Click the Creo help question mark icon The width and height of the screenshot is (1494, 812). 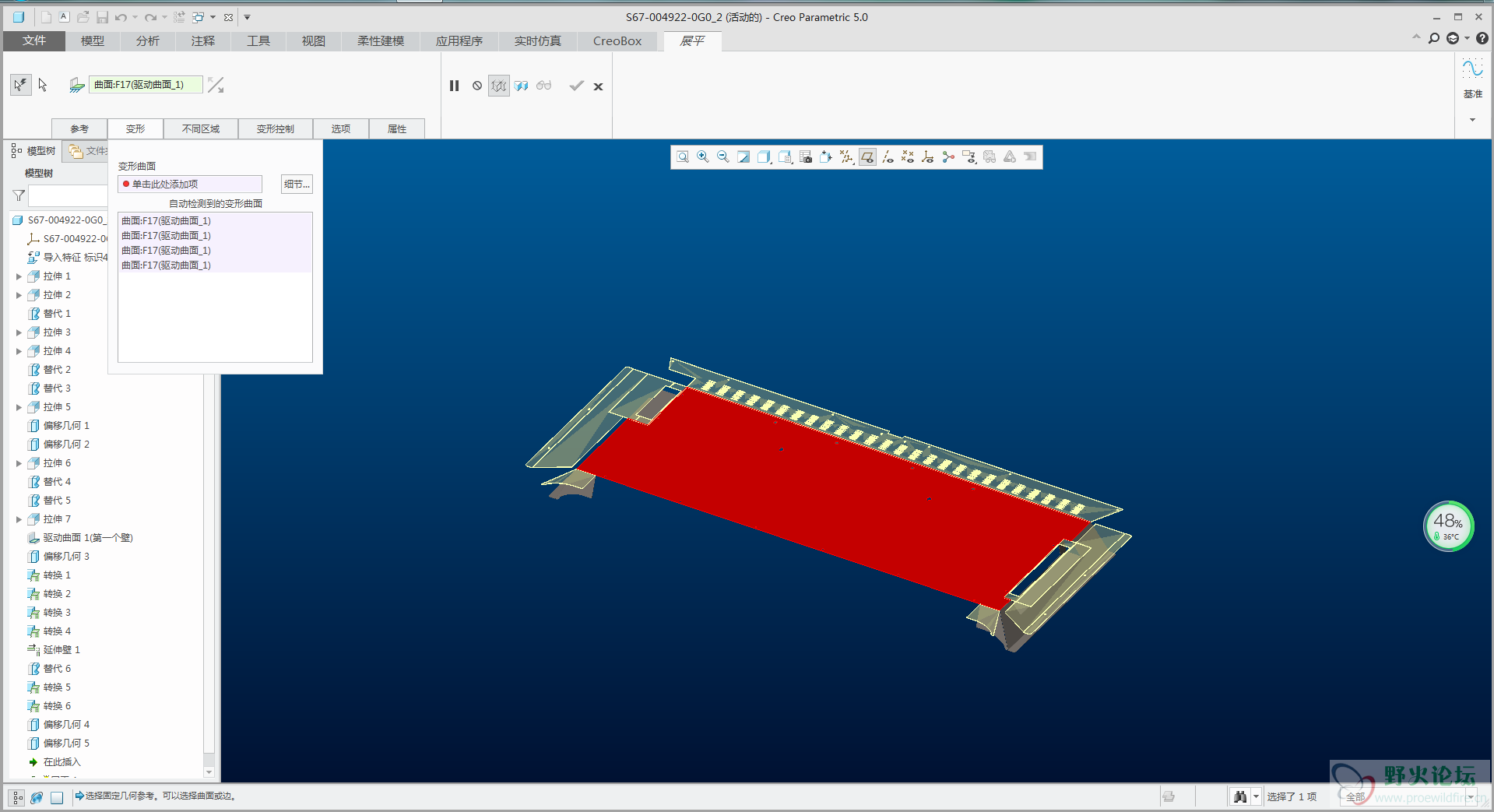[x=1482, y=38]
